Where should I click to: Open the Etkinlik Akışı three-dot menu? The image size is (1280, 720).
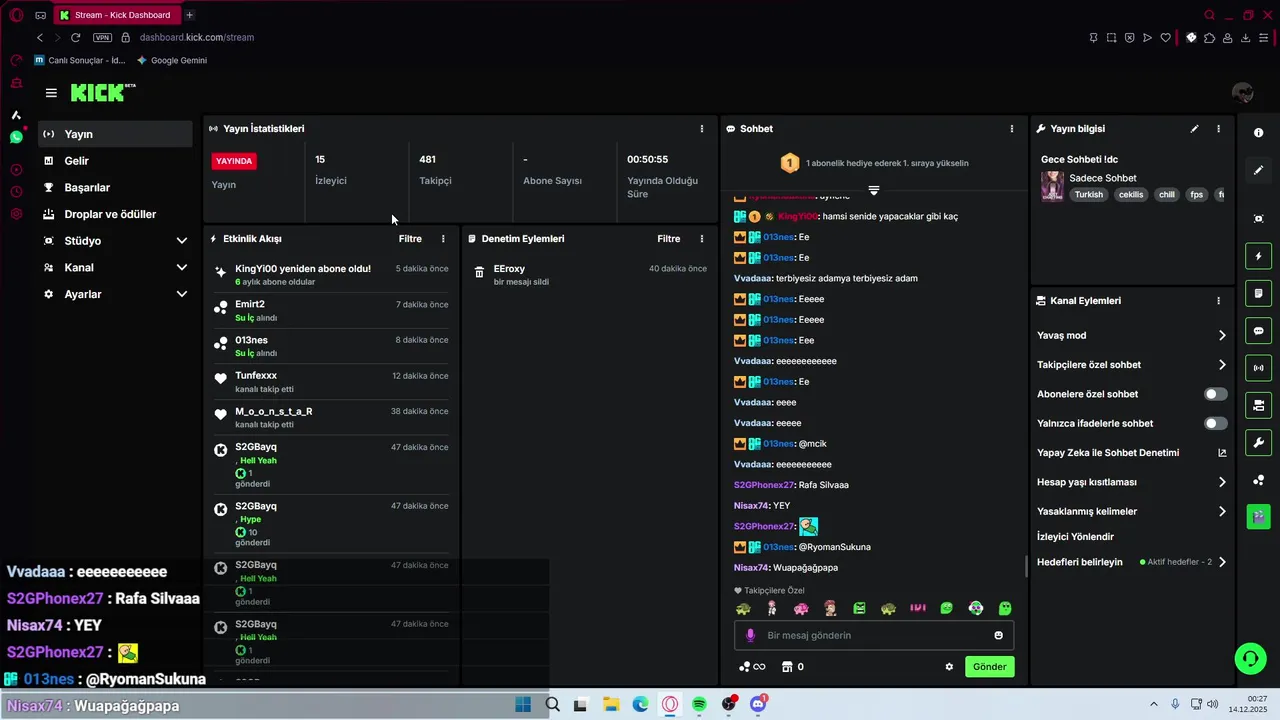pyautogui.click(x=443, y=239)
